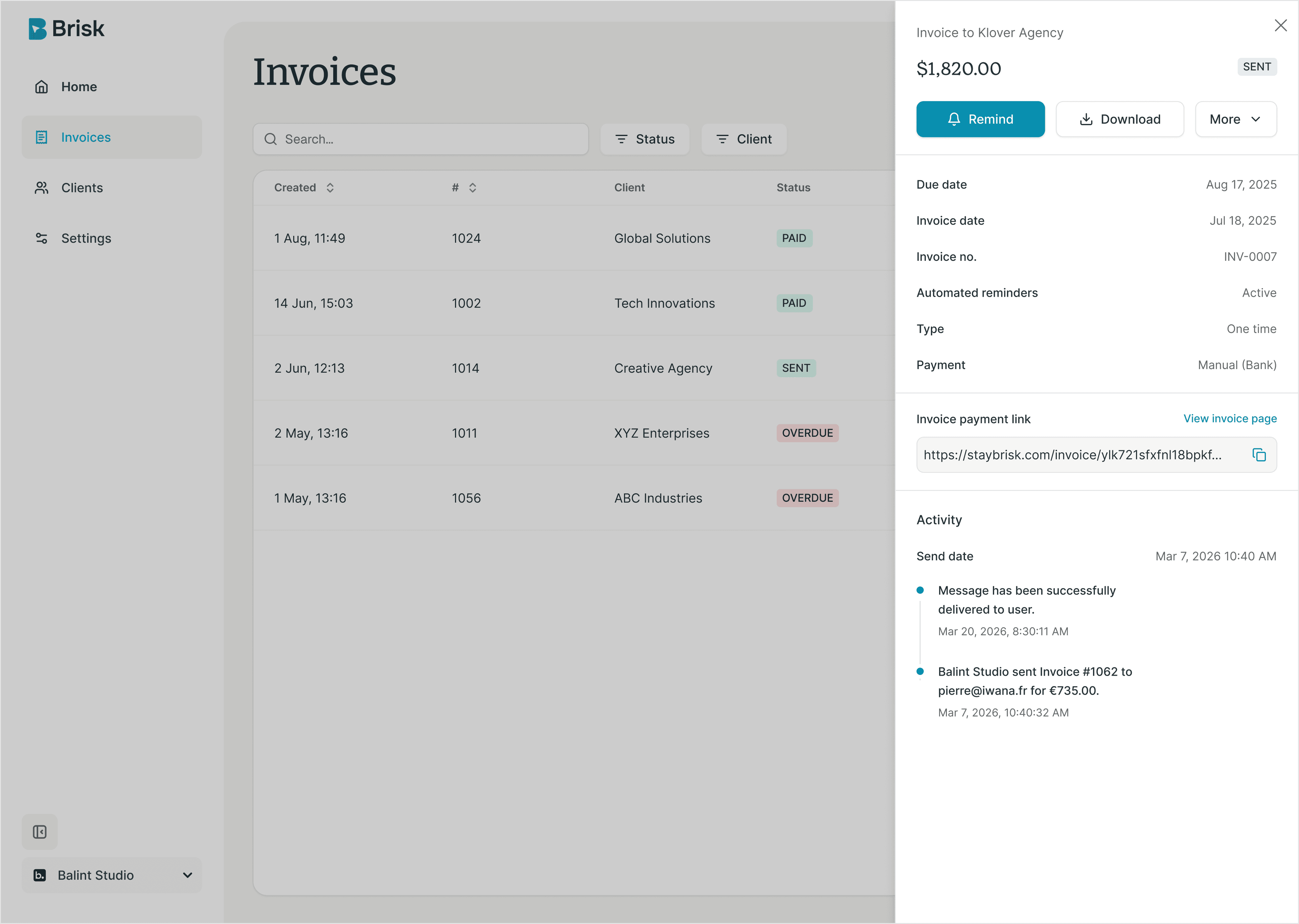The width and height of the screenshot is (1299, 924).
Task: Click invoice number 1056
Action: 466,498
